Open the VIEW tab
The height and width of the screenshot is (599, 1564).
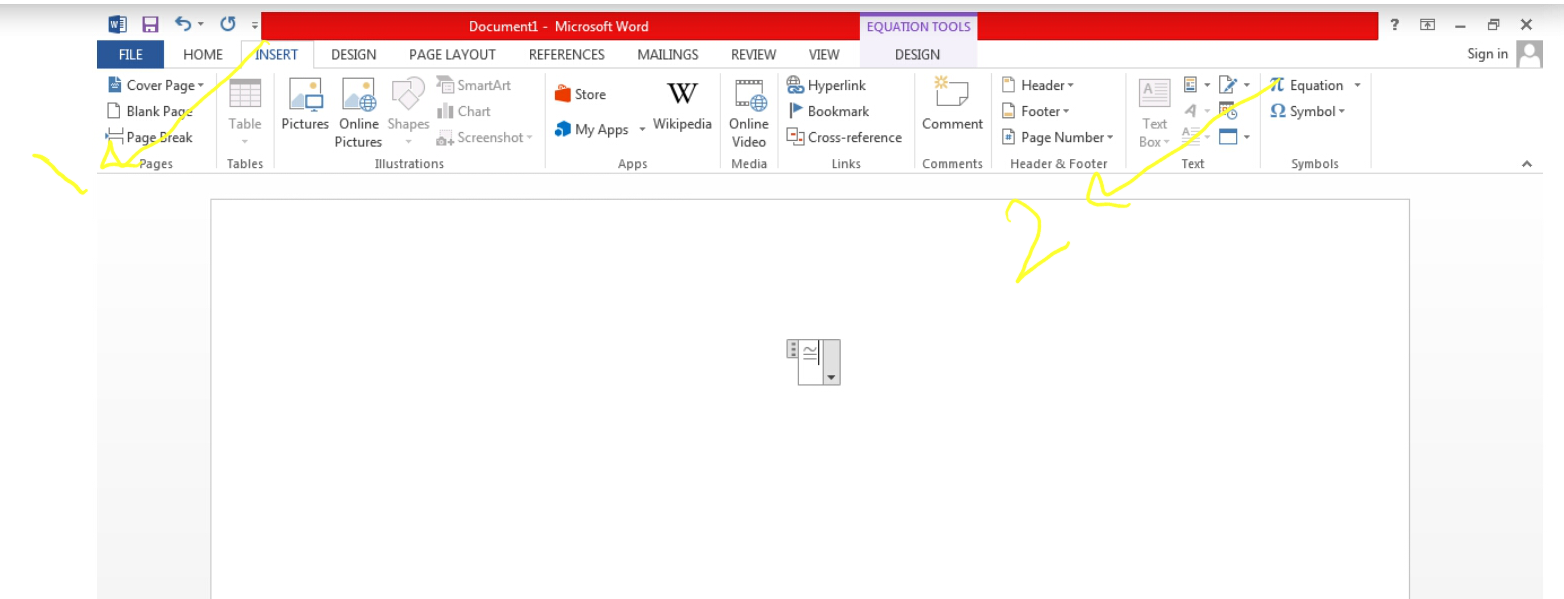tap(824, 55)
